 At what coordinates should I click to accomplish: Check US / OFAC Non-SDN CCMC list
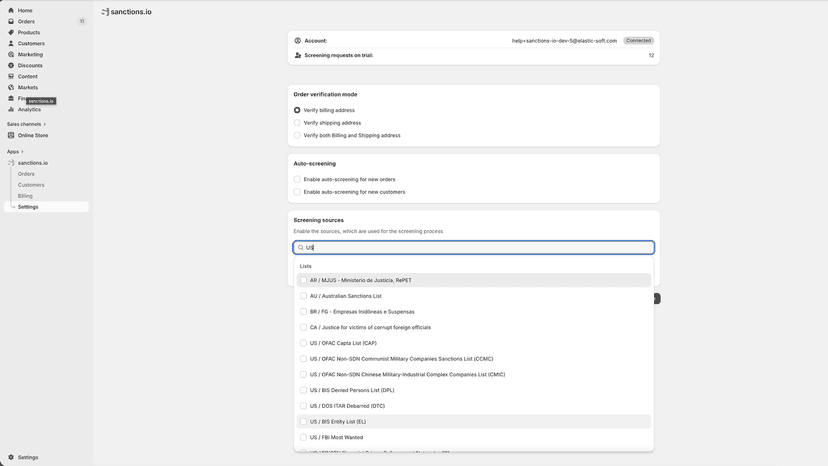(x=304, y=359)
